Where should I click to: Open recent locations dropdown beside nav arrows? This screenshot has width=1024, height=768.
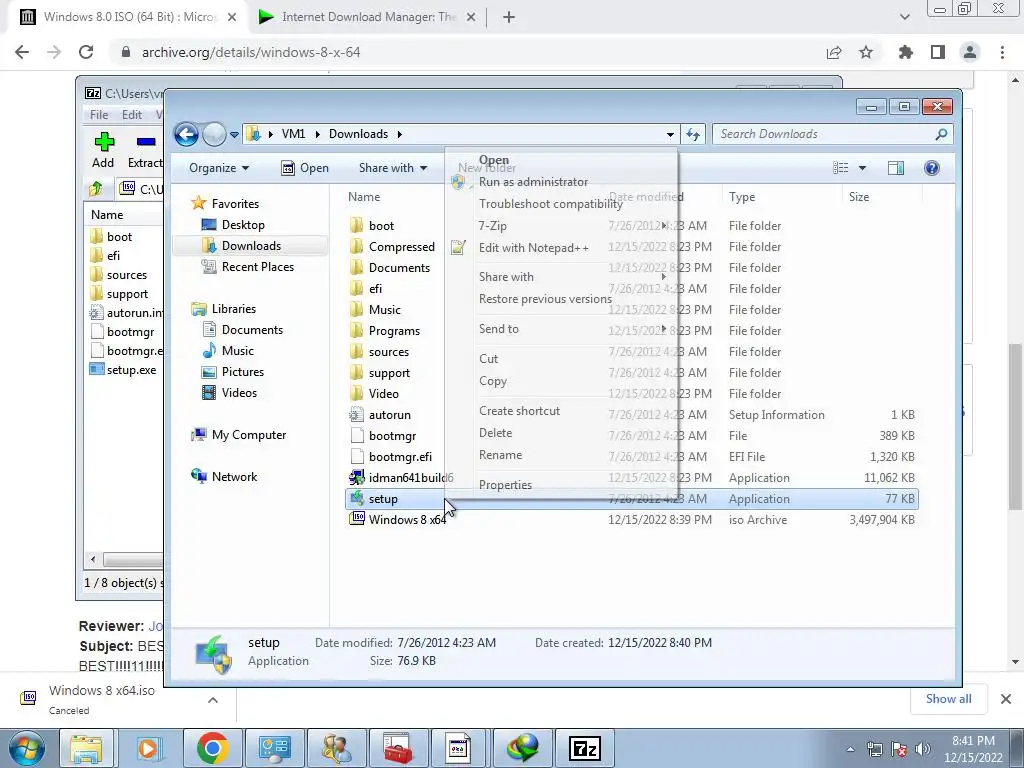[234, 135]
